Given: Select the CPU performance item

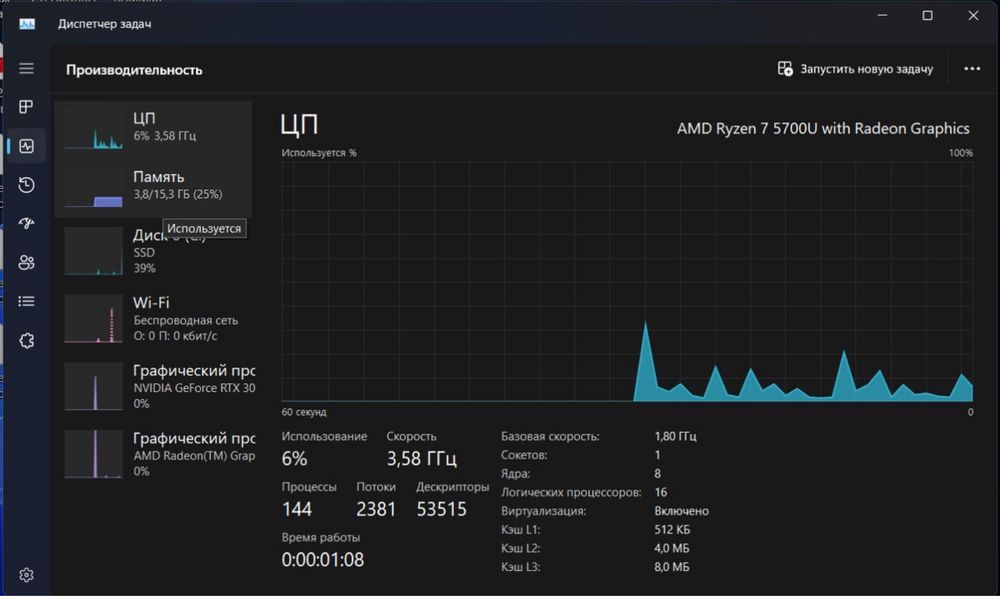Looking at the screenshot, I should 154,129.
